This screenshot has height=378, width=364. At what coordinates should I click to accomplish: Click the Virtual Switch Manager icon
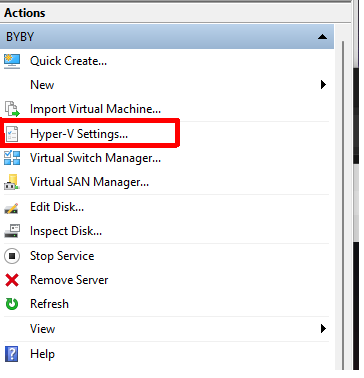coord(12,158)
